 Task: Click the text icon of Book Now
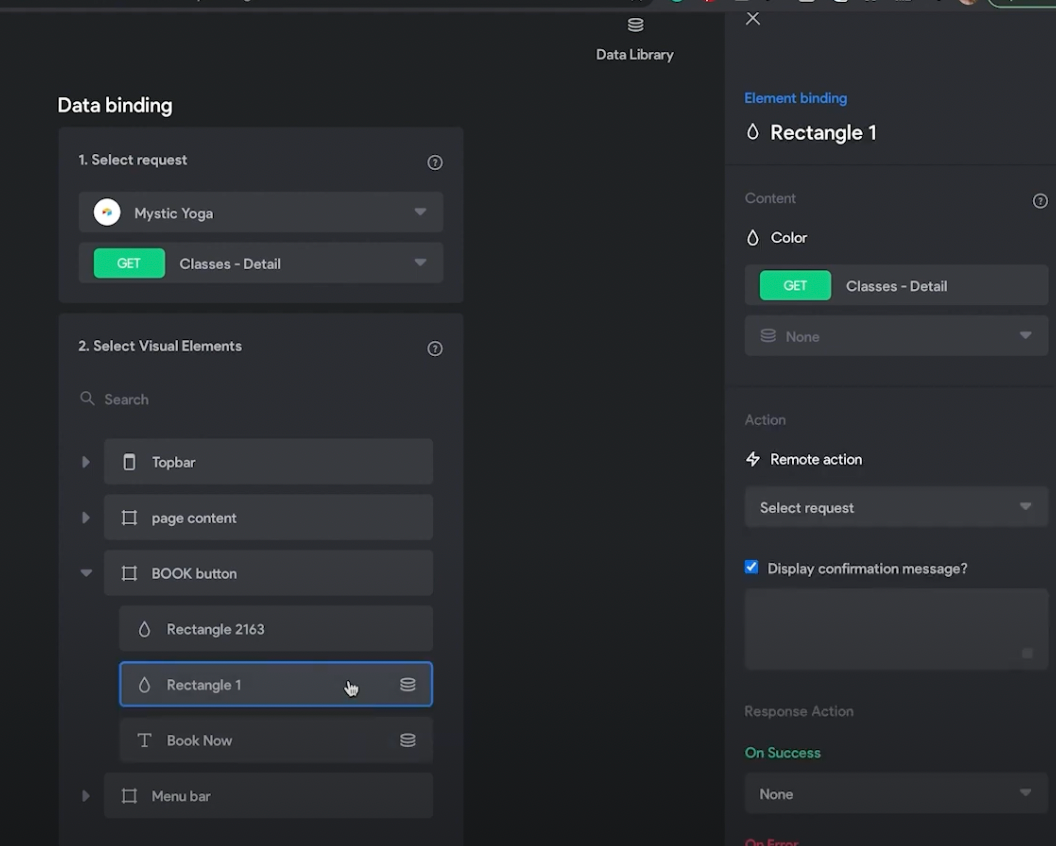[144, 740]
